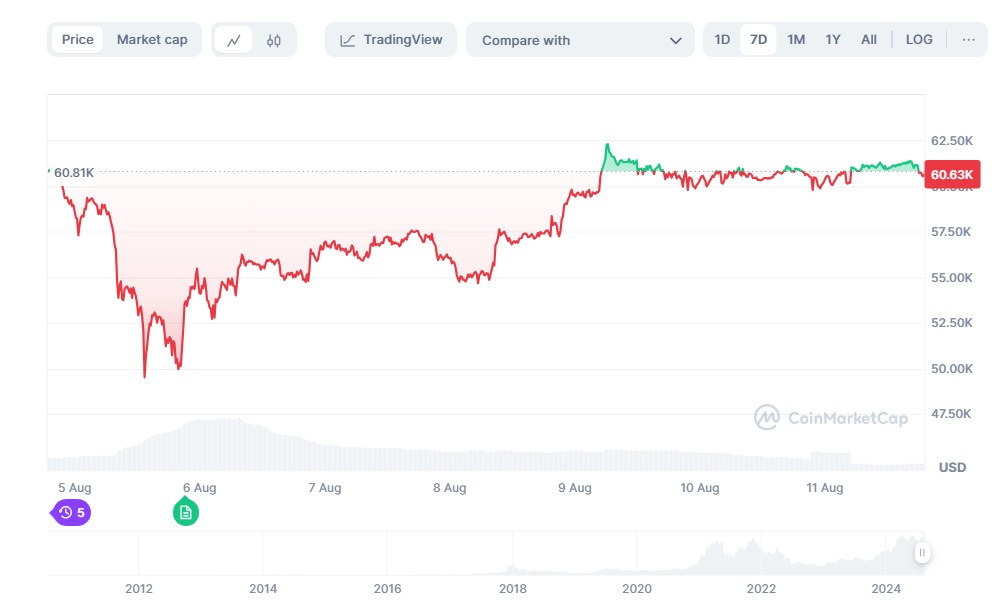
Task: Click the 55.00K axis label
Action: (x=952, y=278)
